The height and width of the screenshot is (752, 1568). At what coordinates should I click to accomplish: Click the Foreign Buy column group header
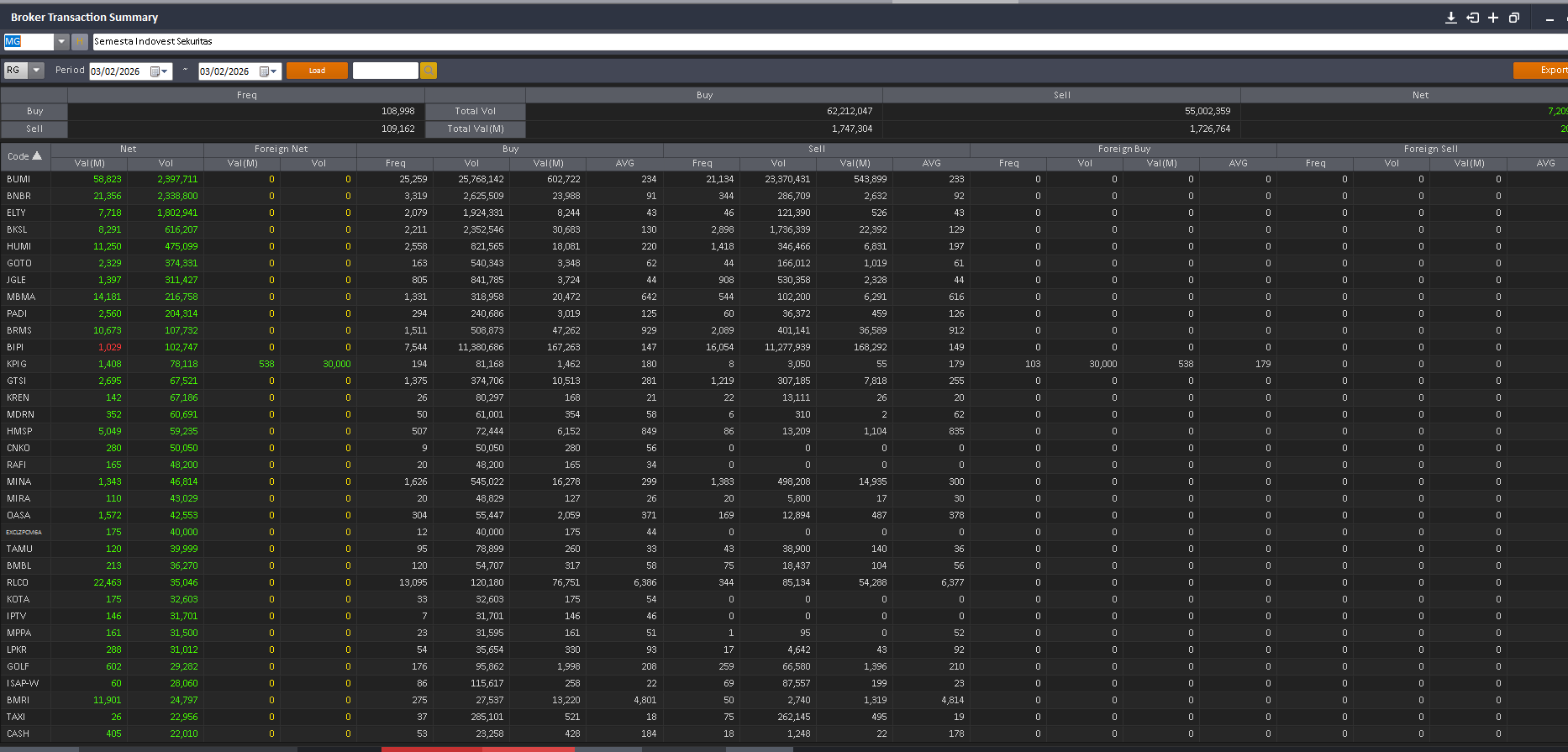click(1123, 149)
